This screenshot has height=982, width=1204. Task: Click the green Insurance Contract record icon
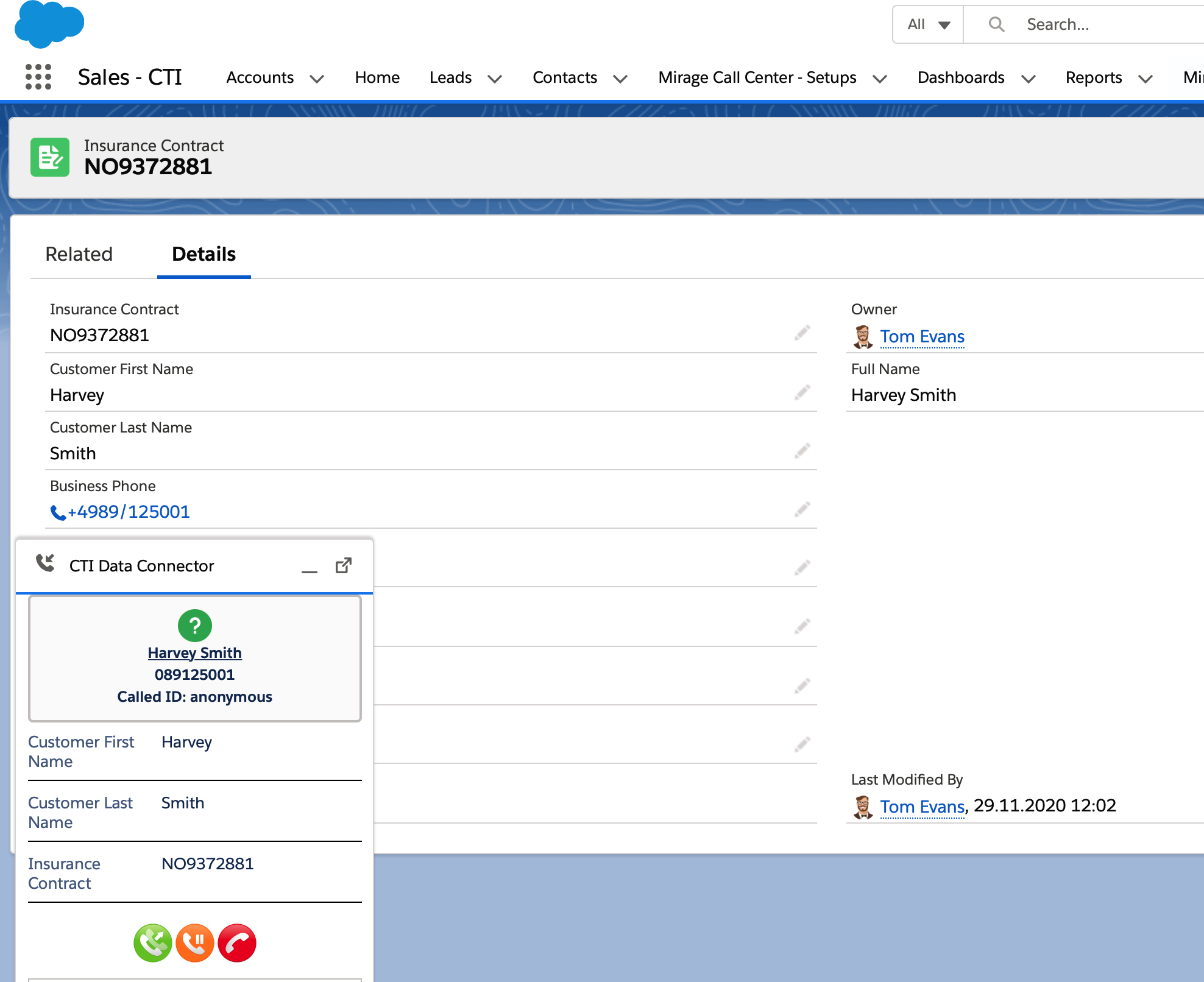pyautogui.click(x=50, y=157)
